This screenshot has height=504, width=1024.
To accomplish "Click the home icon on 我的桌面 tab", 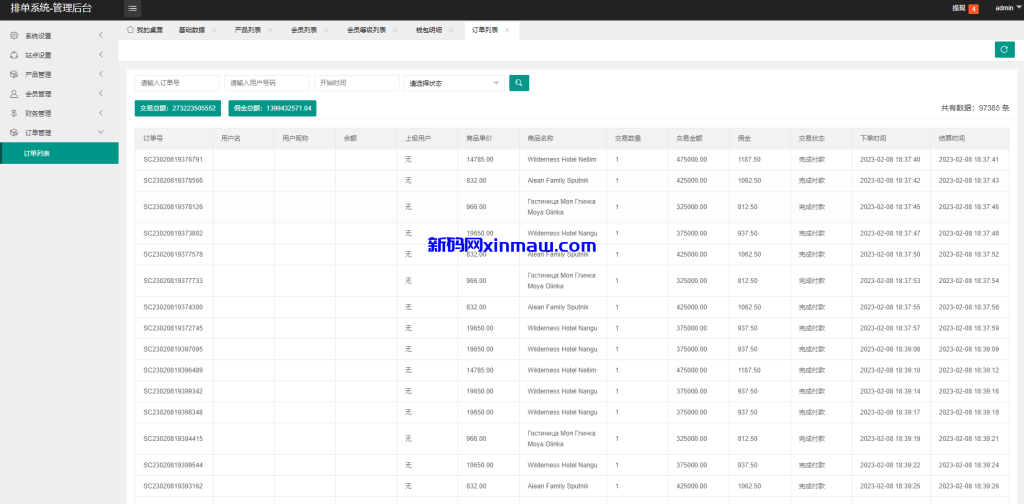I will (130, 30).
